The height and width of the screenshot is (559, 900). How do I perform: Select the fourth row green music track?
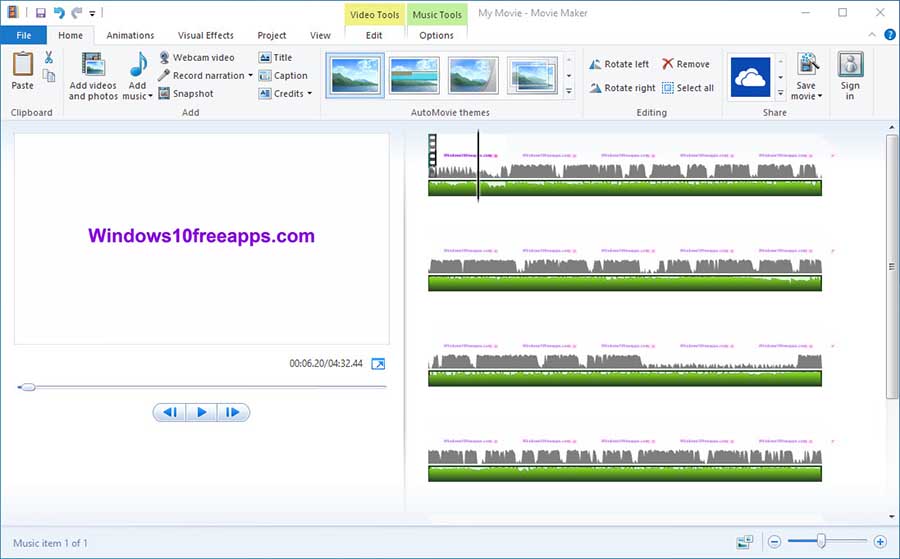[625, 473]
